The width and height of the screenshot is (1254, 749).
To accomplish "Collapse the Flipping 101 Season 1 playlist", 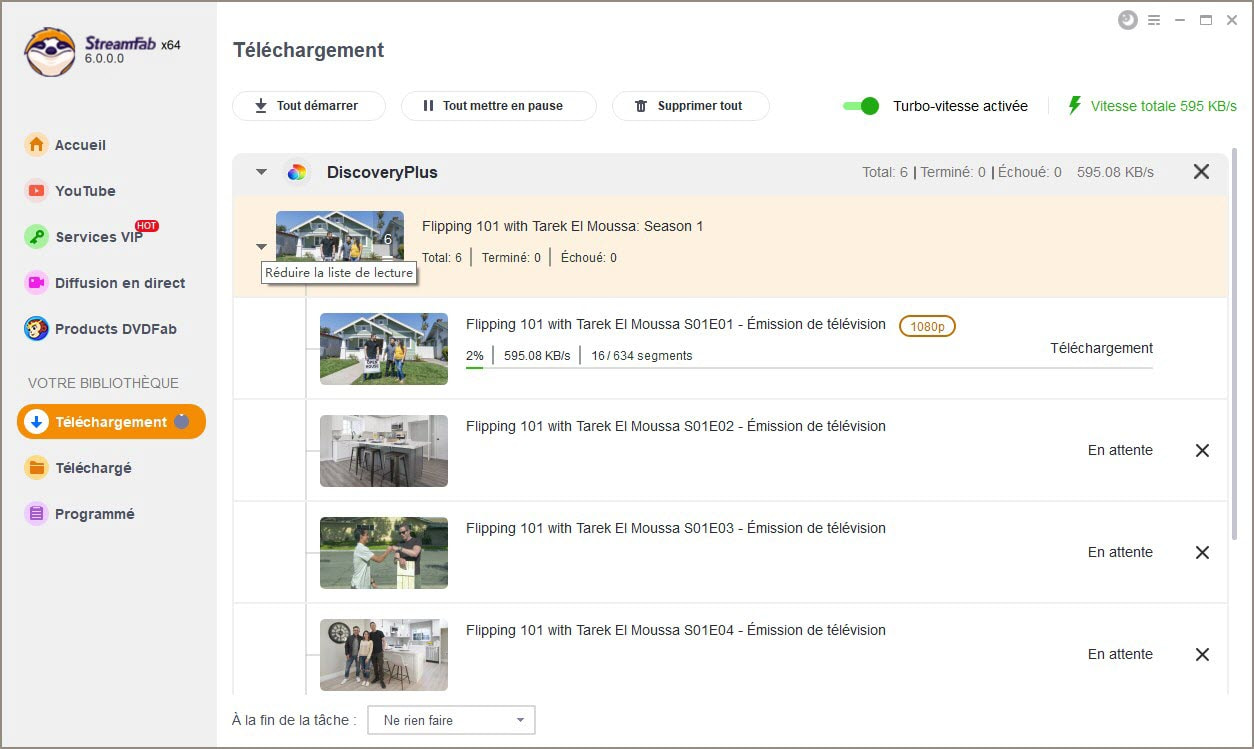I will click(x=261, y=246).
